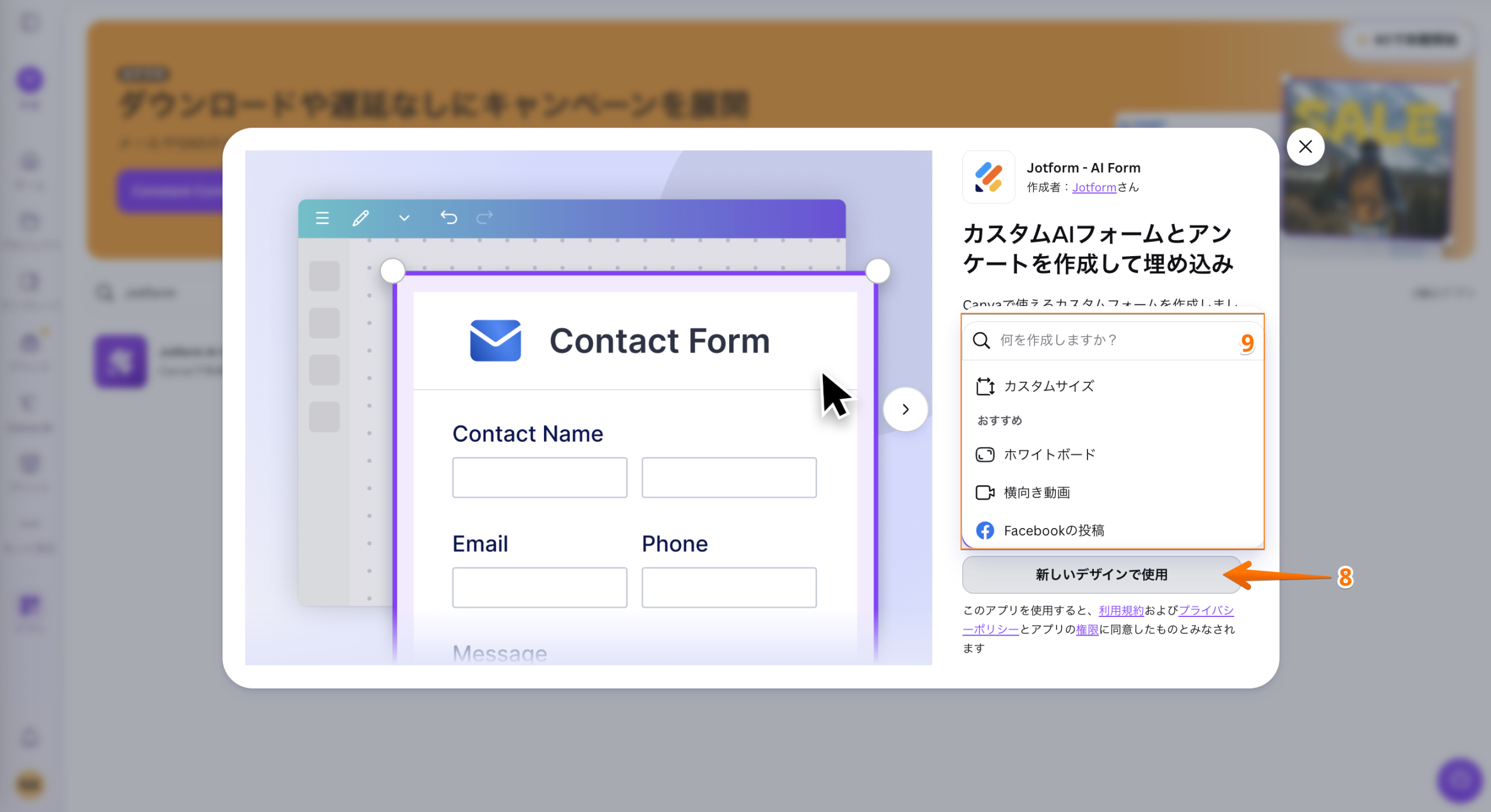
Task: Open the 利用規約 terms link
Action: click(1121, 611)
